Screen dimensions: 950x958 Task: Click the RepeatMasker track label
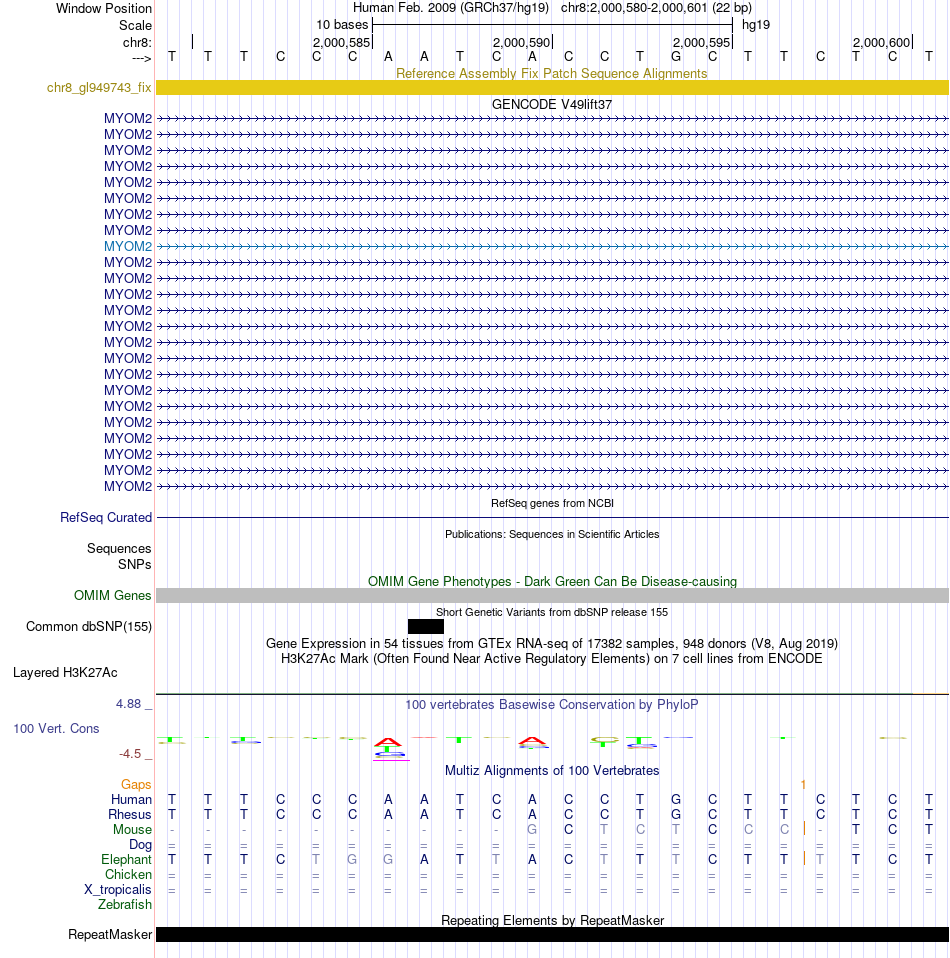[x=110, y=935]
